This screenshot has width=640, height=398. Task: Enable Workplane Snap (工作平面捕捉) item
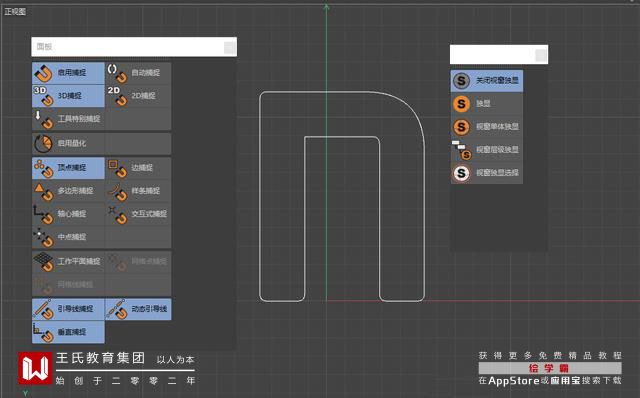(x=68, y=262)
